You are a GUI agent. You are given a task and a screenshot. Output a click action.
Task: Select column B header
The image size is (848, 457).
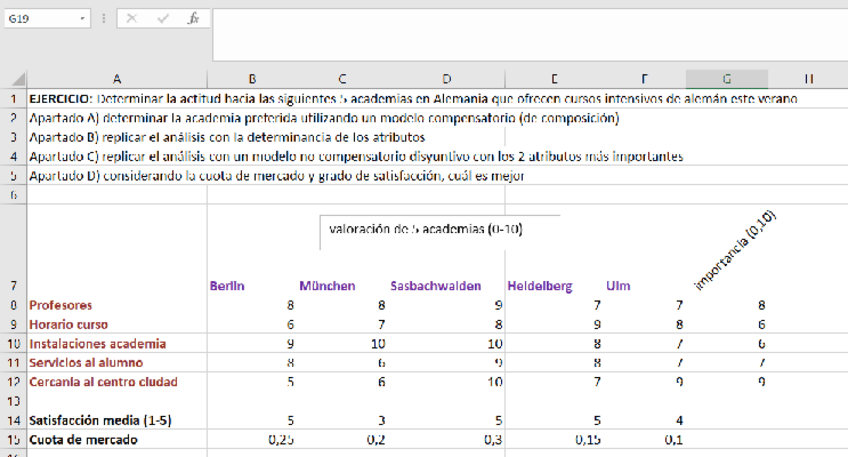tap(252, 78)
